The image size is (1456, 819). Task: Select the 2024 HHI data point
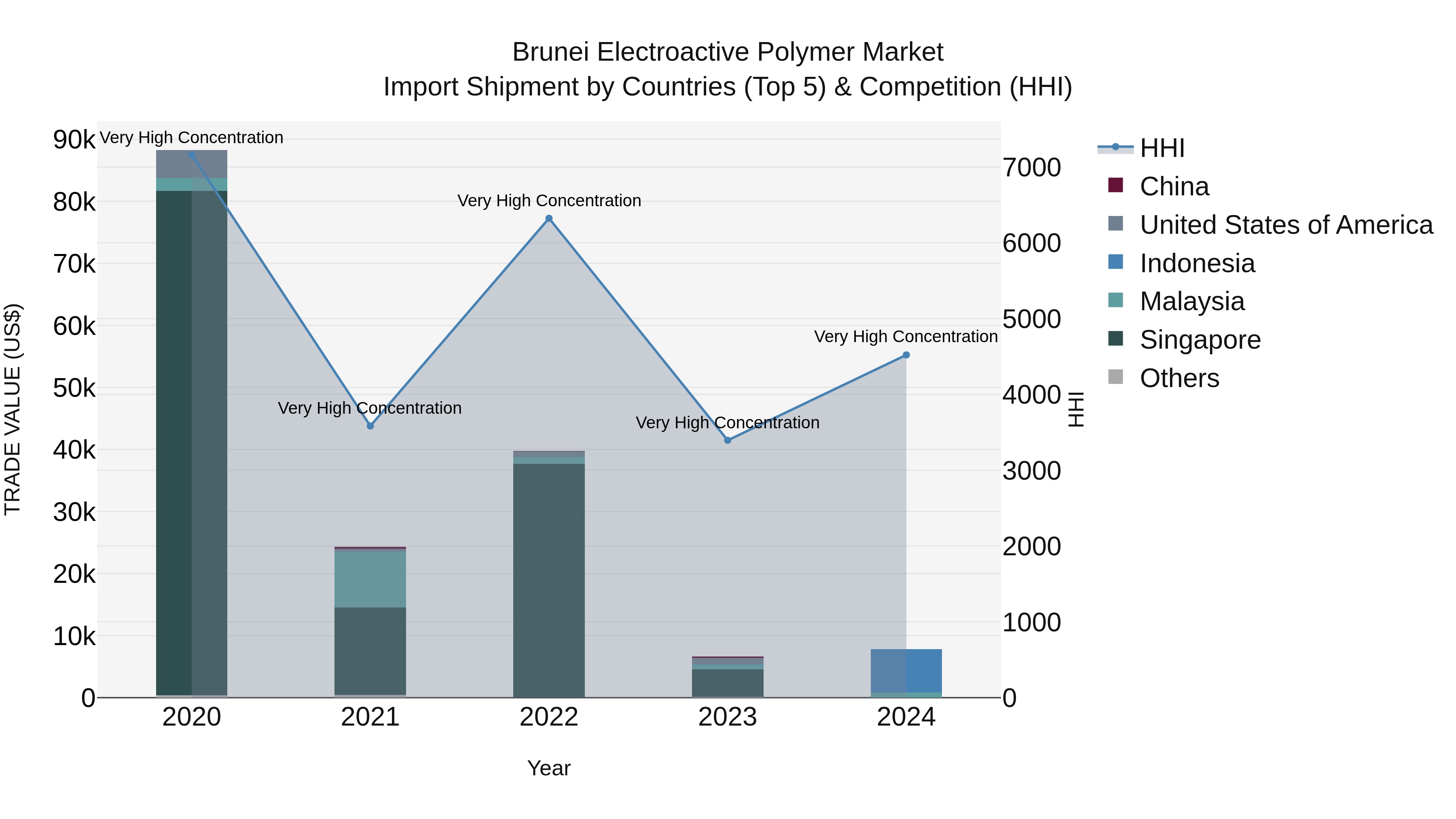click(906, 355)
